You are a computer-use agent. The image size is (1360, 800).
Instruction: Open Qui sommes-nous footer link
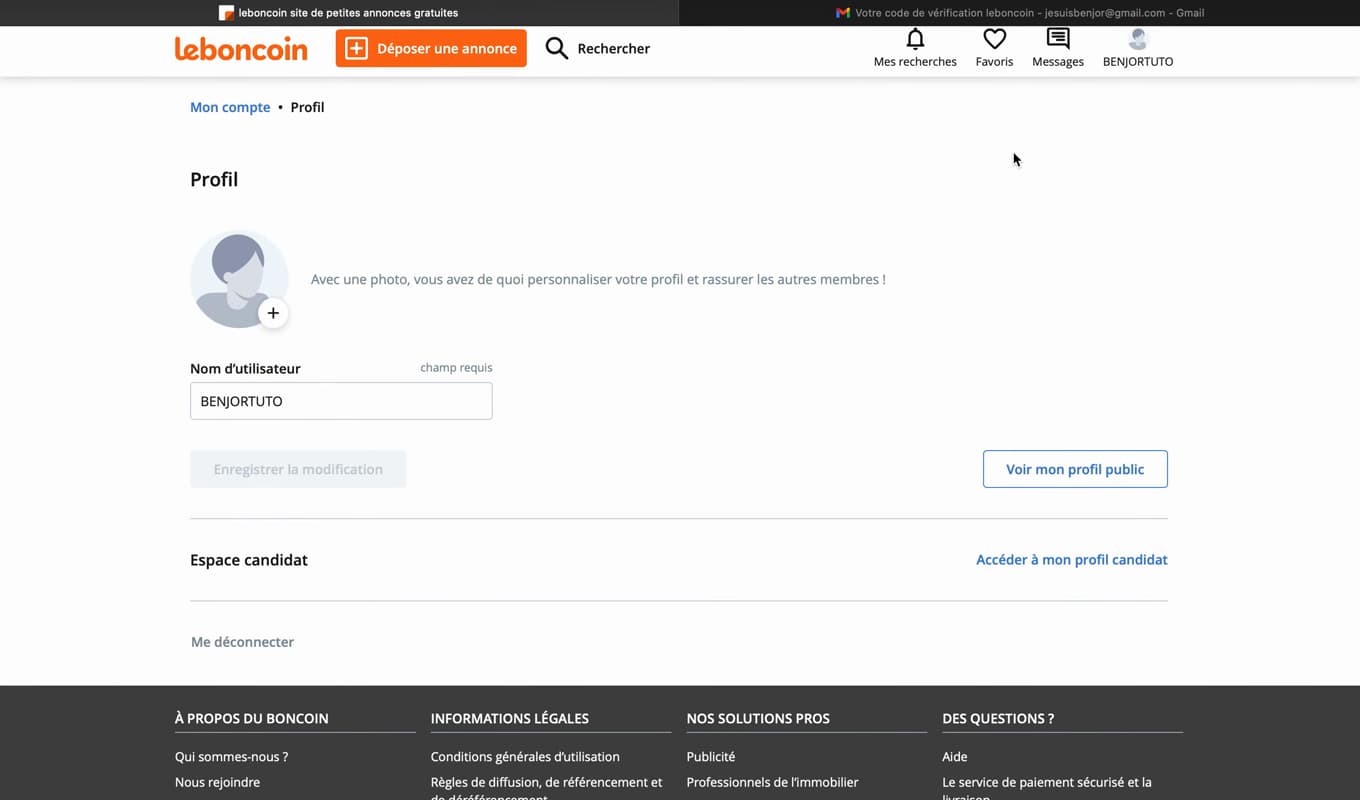231,757
